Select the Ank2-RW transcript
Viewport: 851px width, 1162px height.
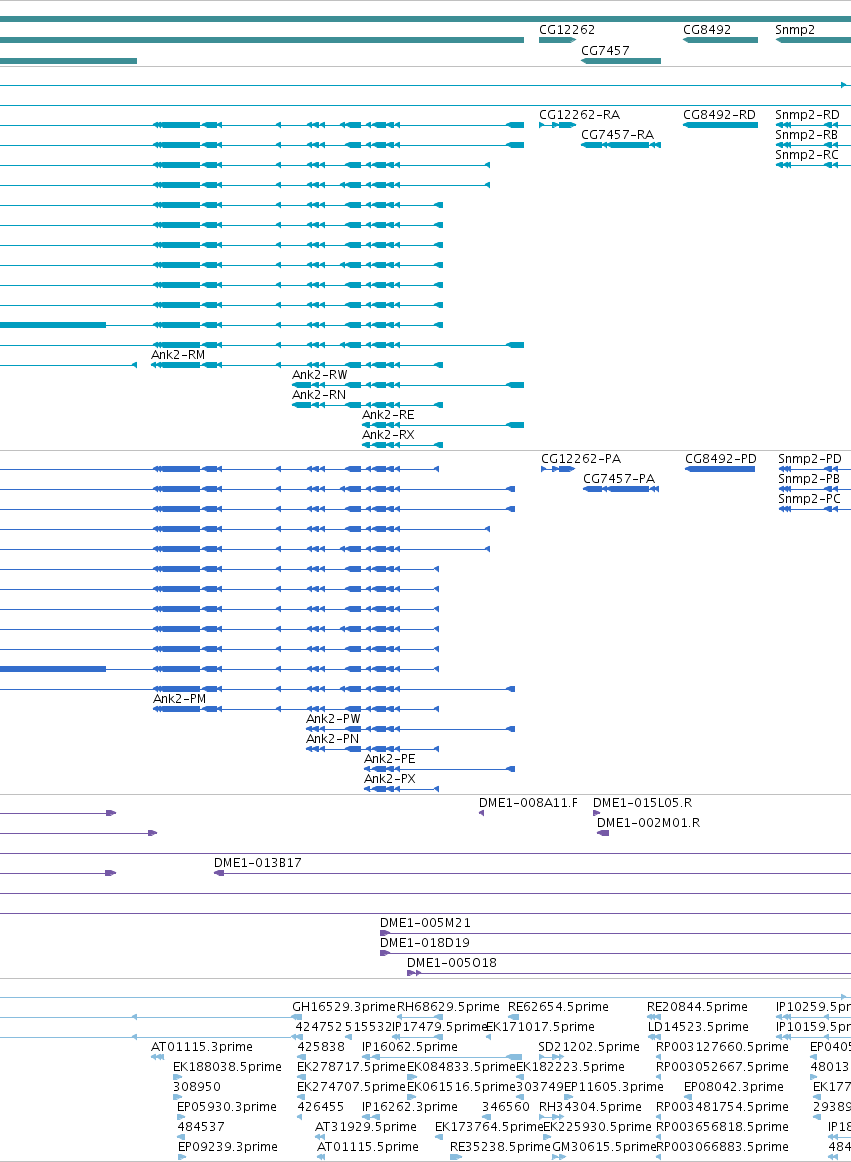pyautogui.click(x=319, y=375)
